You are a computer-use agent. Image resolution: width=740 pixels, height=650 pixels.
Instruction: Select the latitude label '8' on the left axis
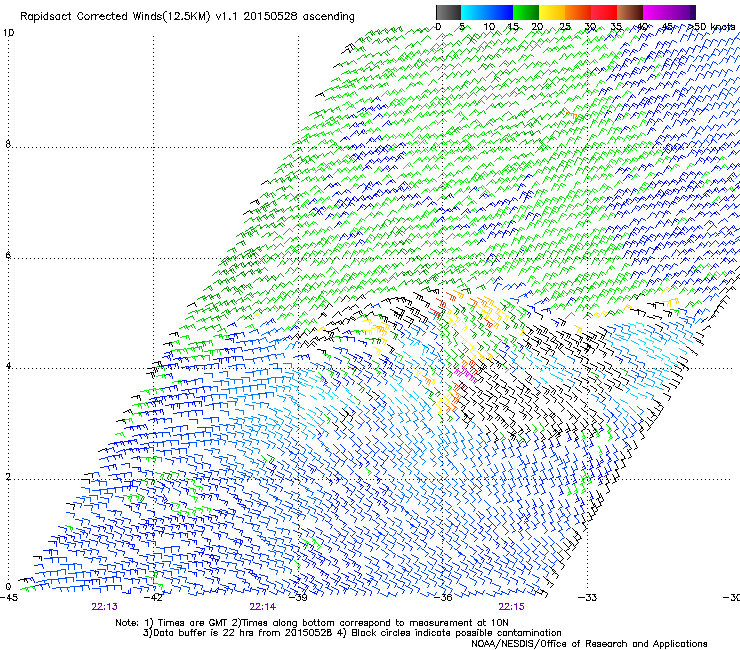pos(8,144)
